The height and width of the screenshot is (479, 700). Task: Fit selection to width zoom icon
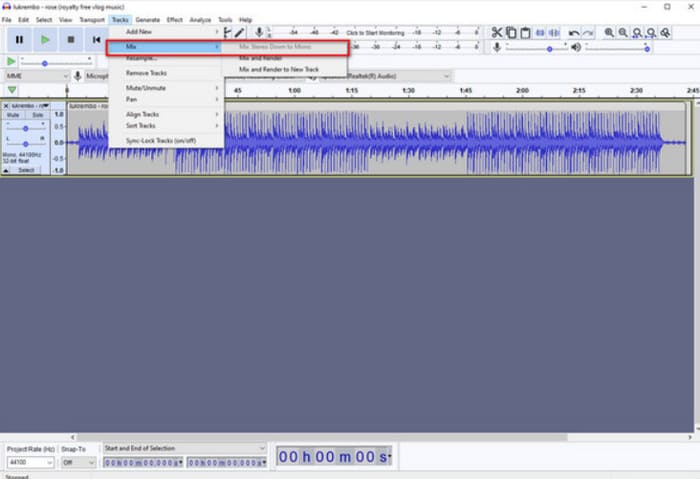click(x=637, y=33)
